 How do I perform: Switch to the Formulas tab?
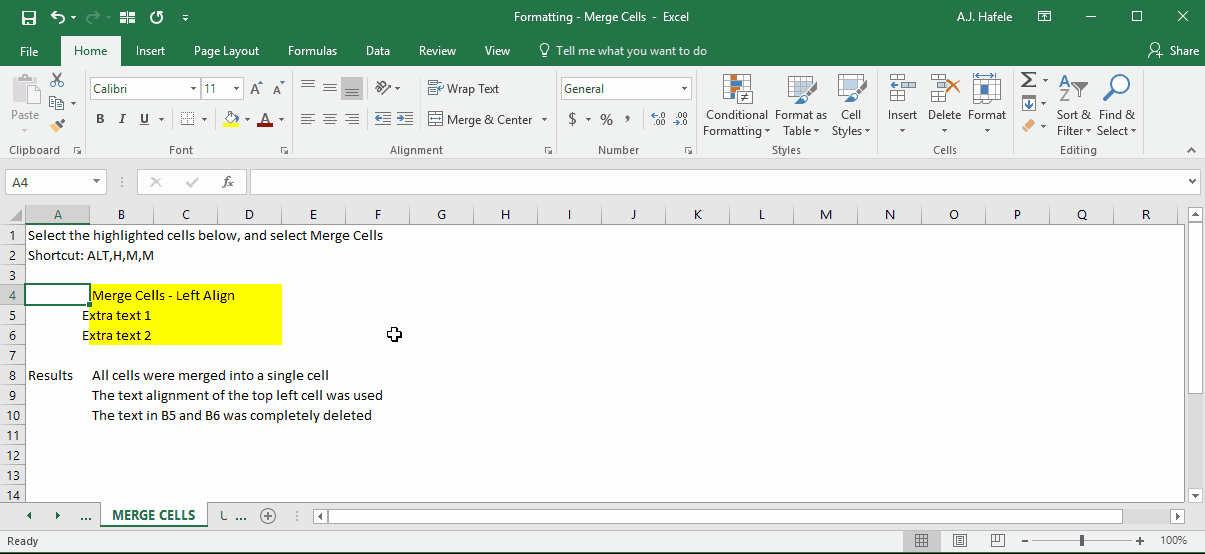click(x=312, y=51)
